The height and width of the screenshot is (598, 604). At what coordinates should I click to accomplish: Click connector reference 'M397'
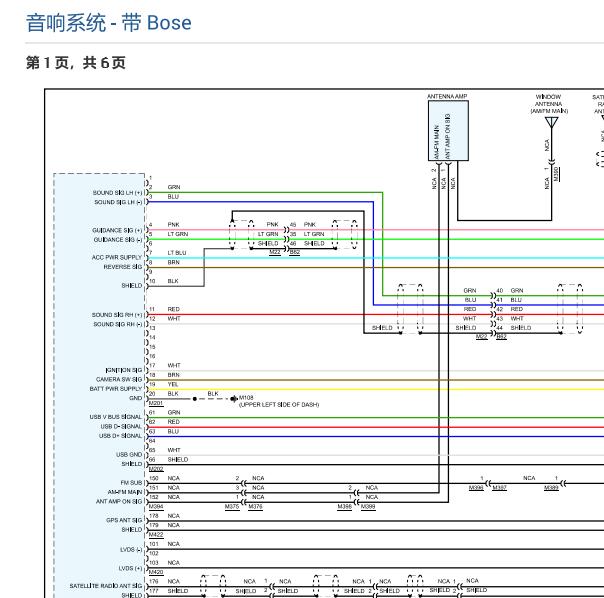(x=500, y=488)
